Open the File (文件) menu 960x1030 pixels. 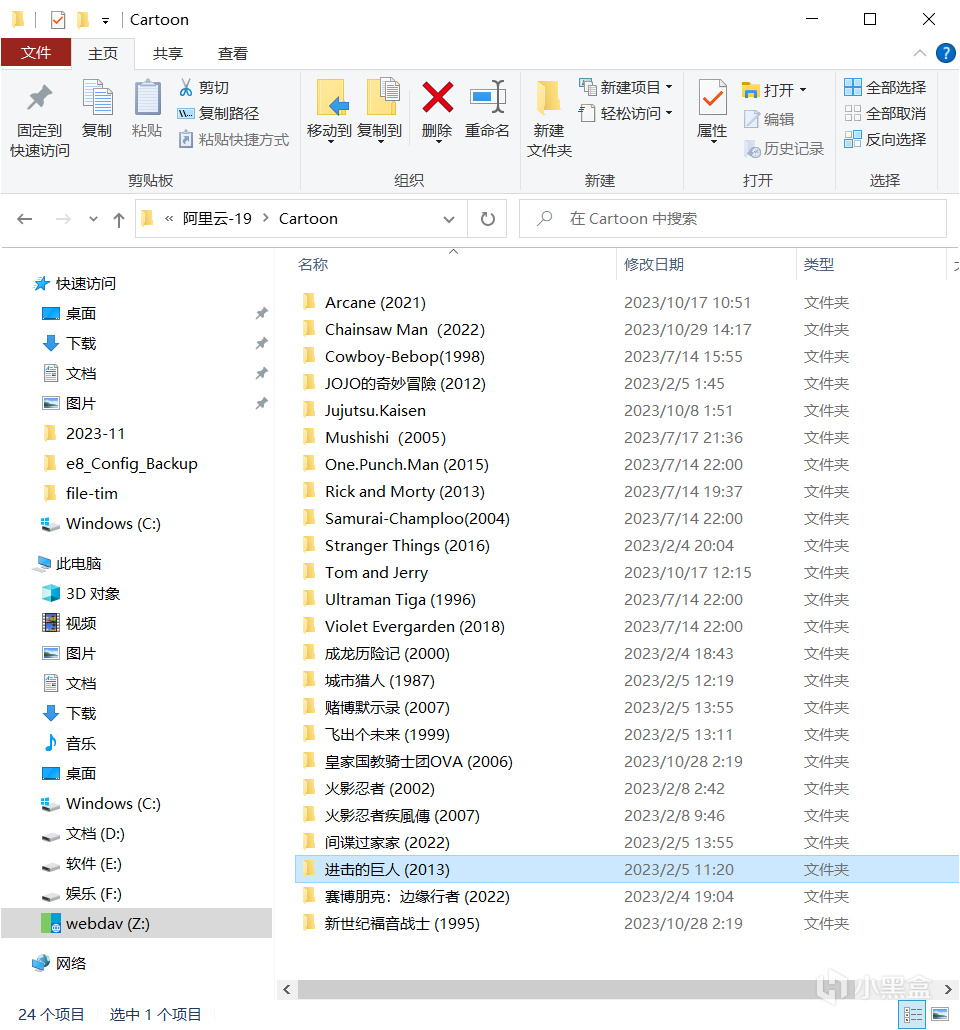35,53
